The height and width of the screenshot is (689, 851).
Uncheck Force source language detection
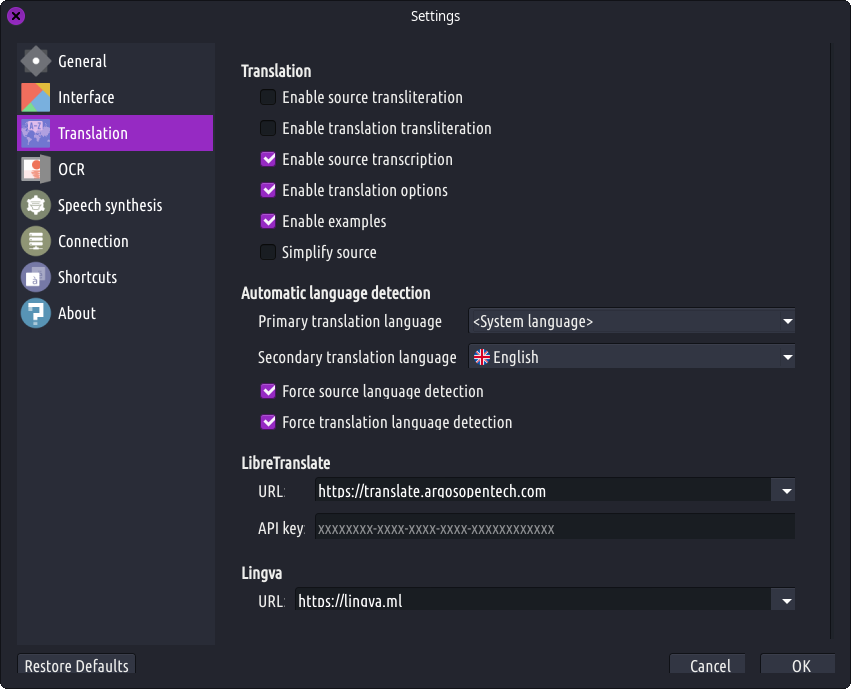(268, 391)
